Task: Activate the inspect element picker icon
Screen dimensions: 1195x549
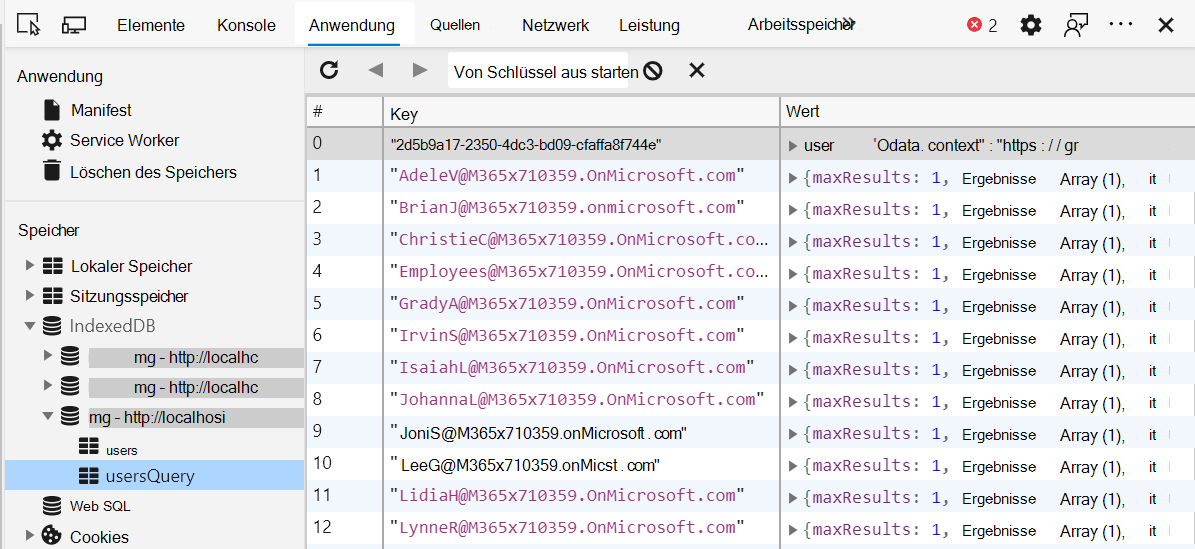Action: pyautogui.click(x=28, y=25)
